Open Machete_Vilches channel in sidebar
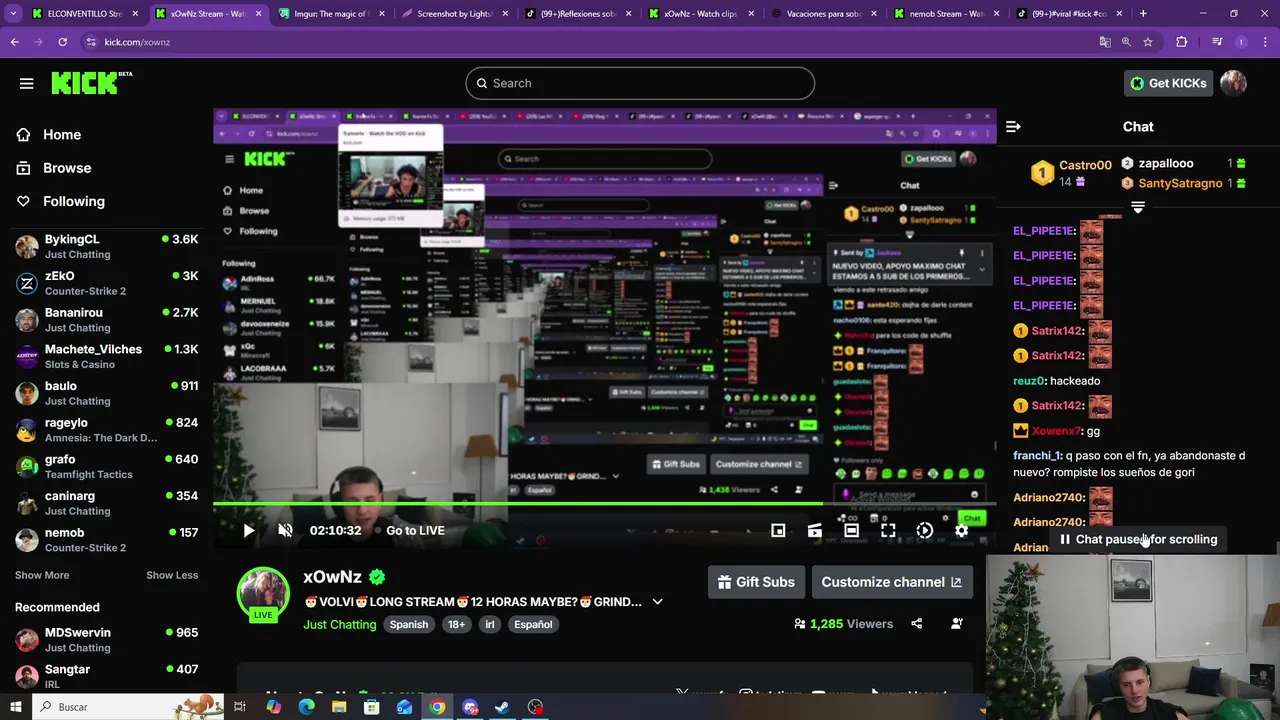 coord(106,356)
